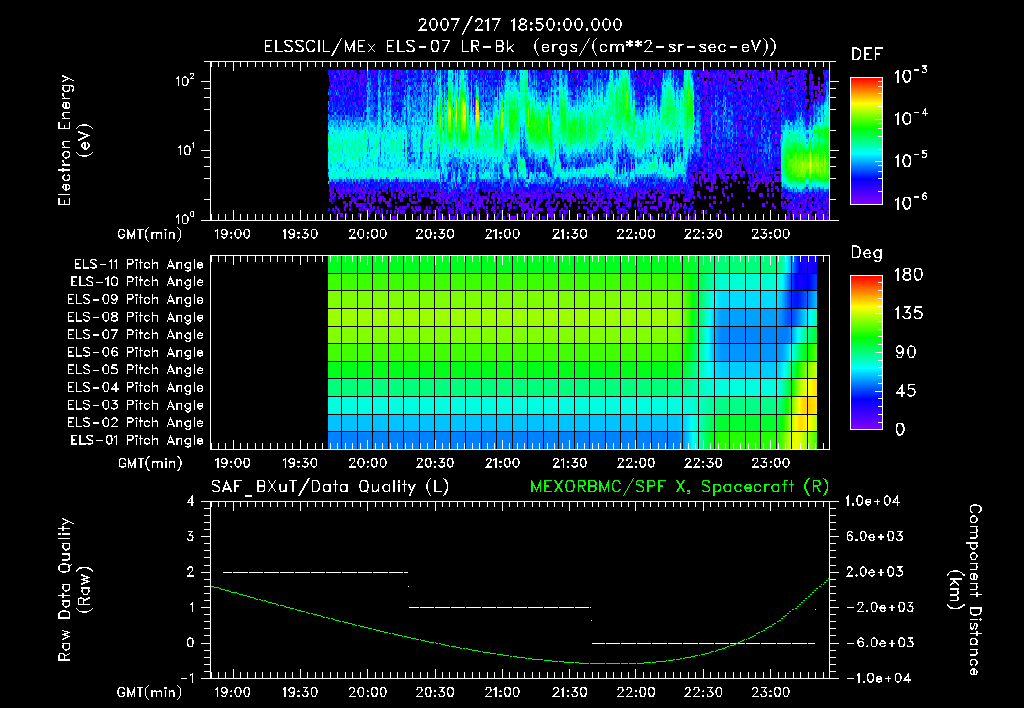Click the 1.0e+04 right axis value

872,501
